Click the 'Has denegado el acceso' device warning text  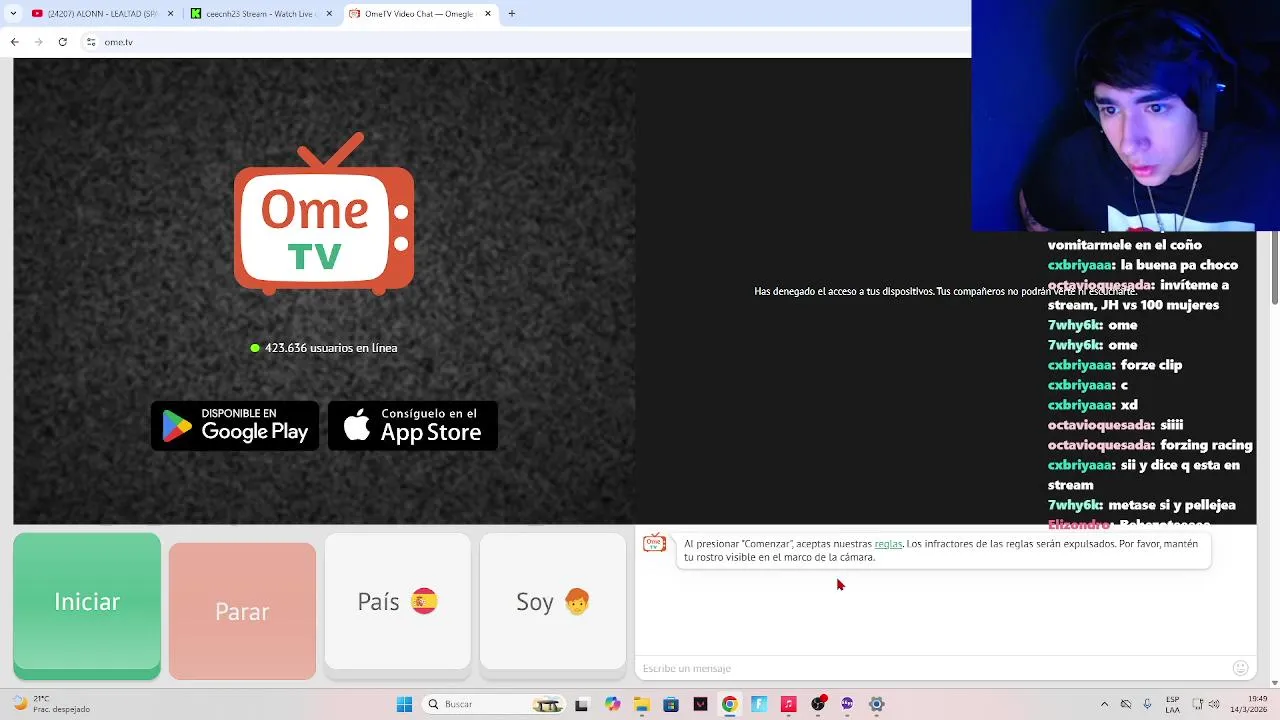click(945, 291)
